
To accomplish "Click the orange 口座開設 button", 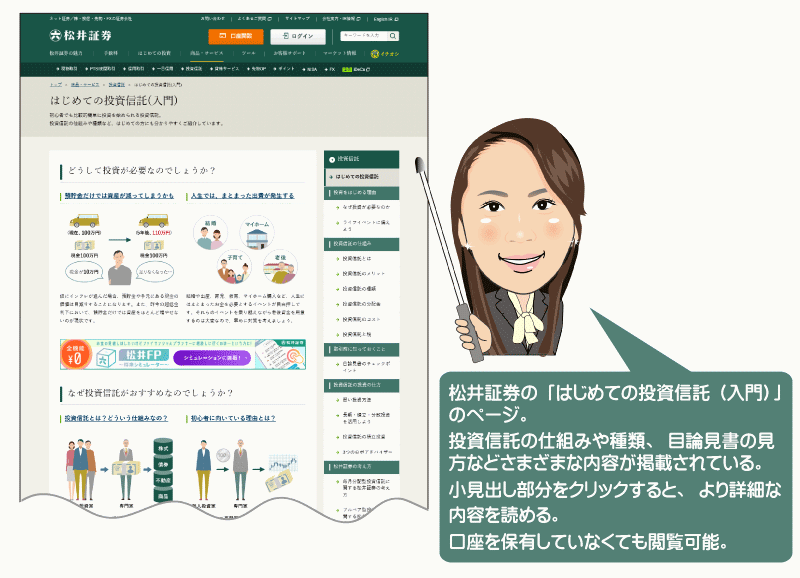I will point(236,36).
